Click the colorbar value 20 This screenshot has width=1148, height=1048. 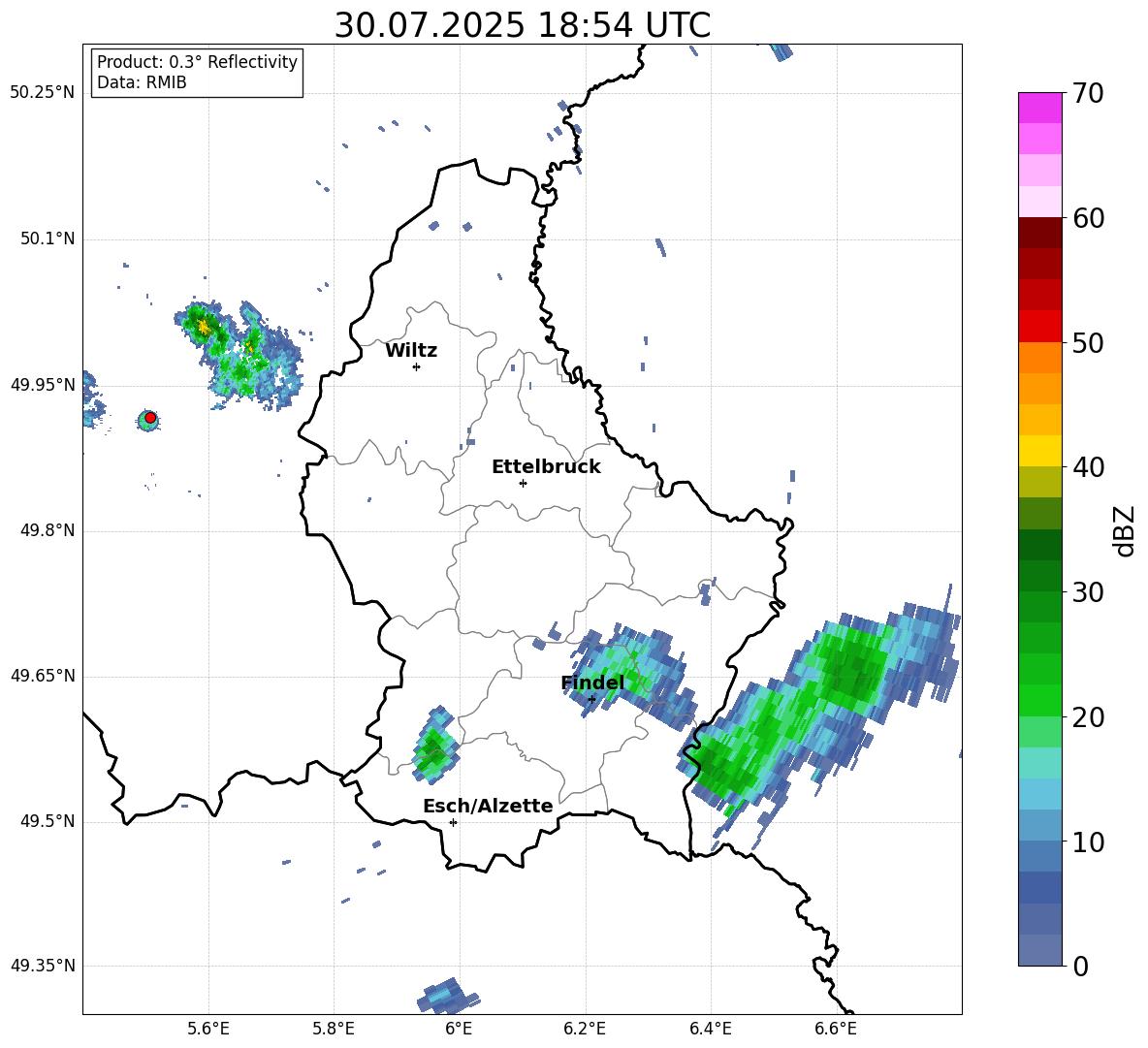pos(1088,717)
